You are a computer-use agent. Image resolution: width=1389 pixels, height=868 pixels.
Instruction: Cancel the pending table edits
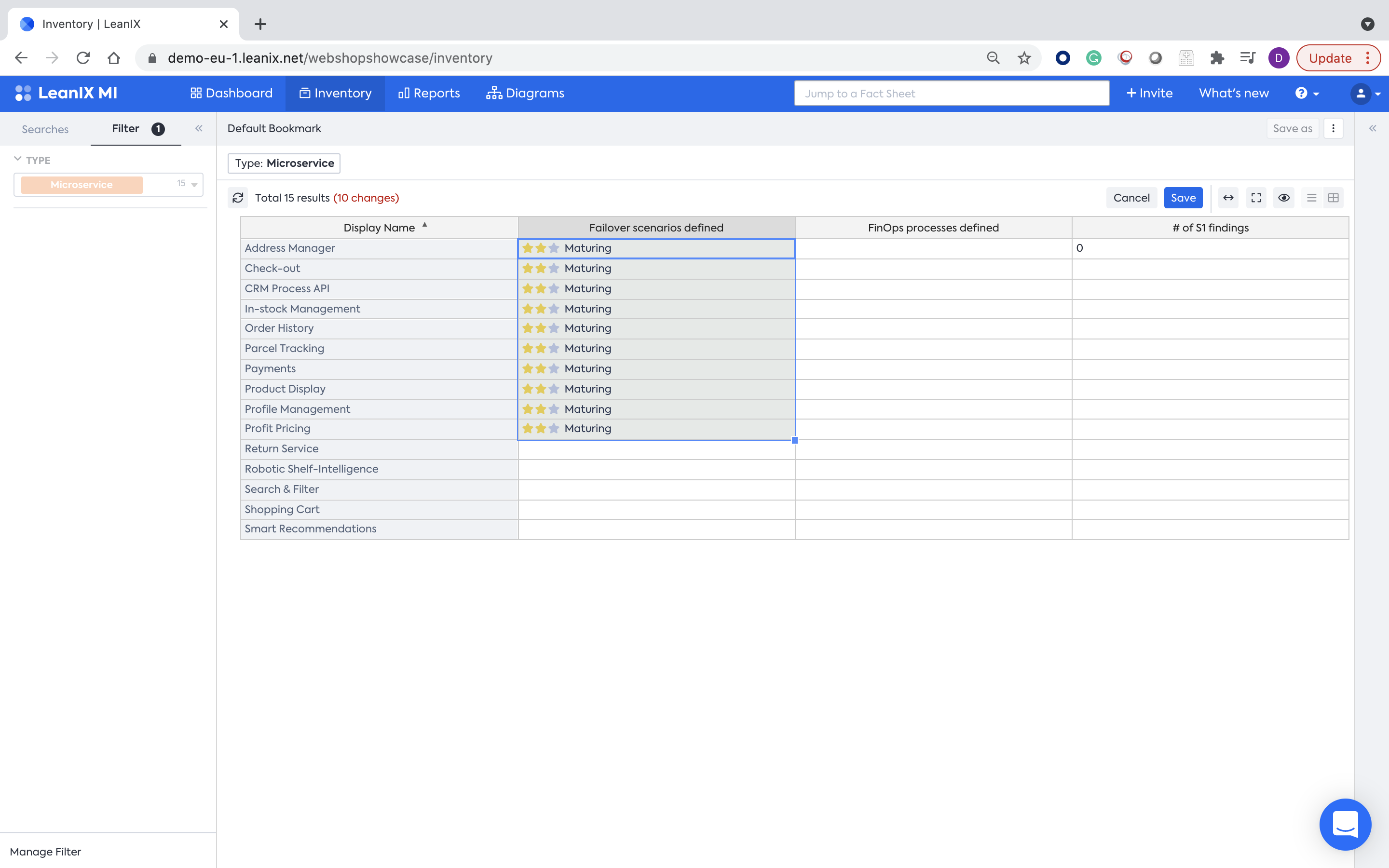point(1131,198)
